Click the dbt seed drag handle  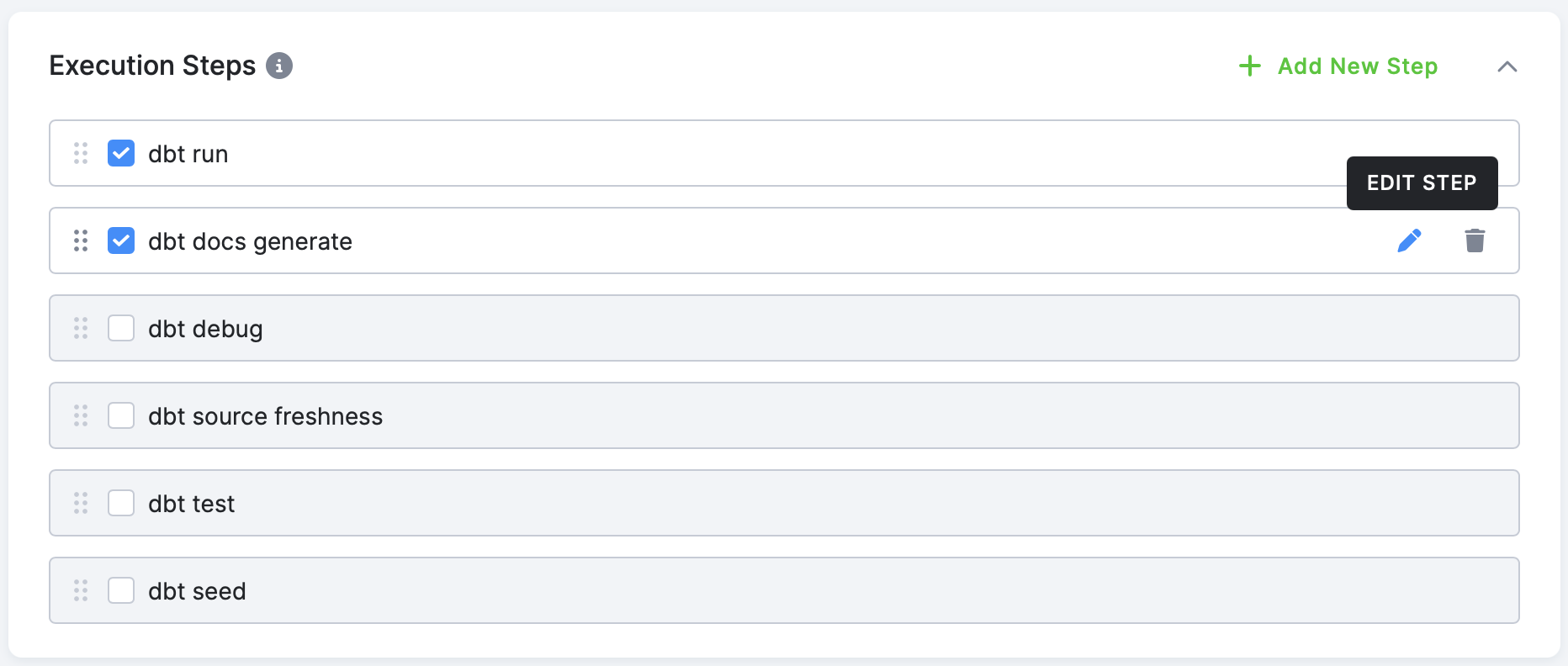point(81,590)
